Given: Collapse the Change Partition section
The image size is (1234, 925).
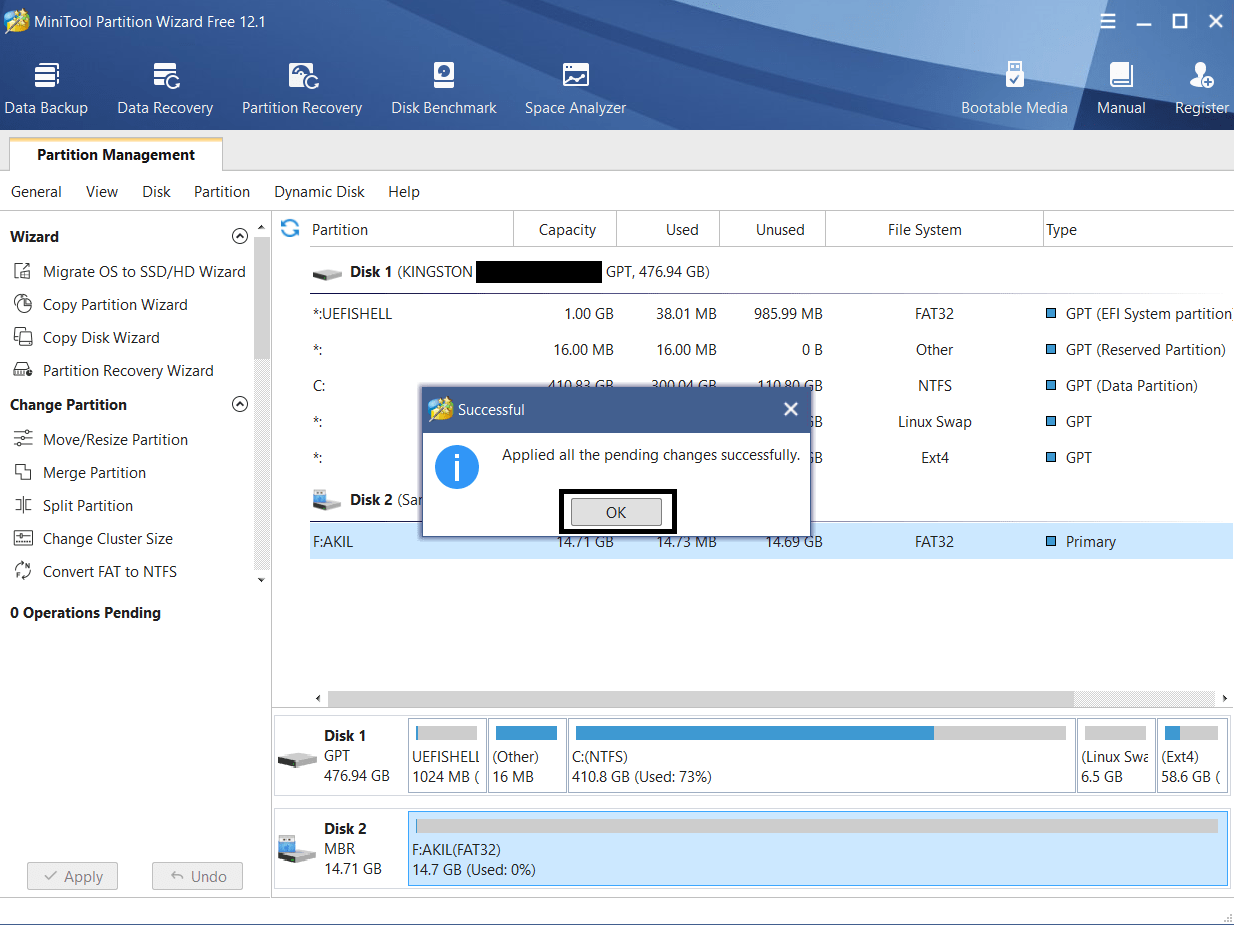Looking at the screenshot, I should click(x=239, y=405).
